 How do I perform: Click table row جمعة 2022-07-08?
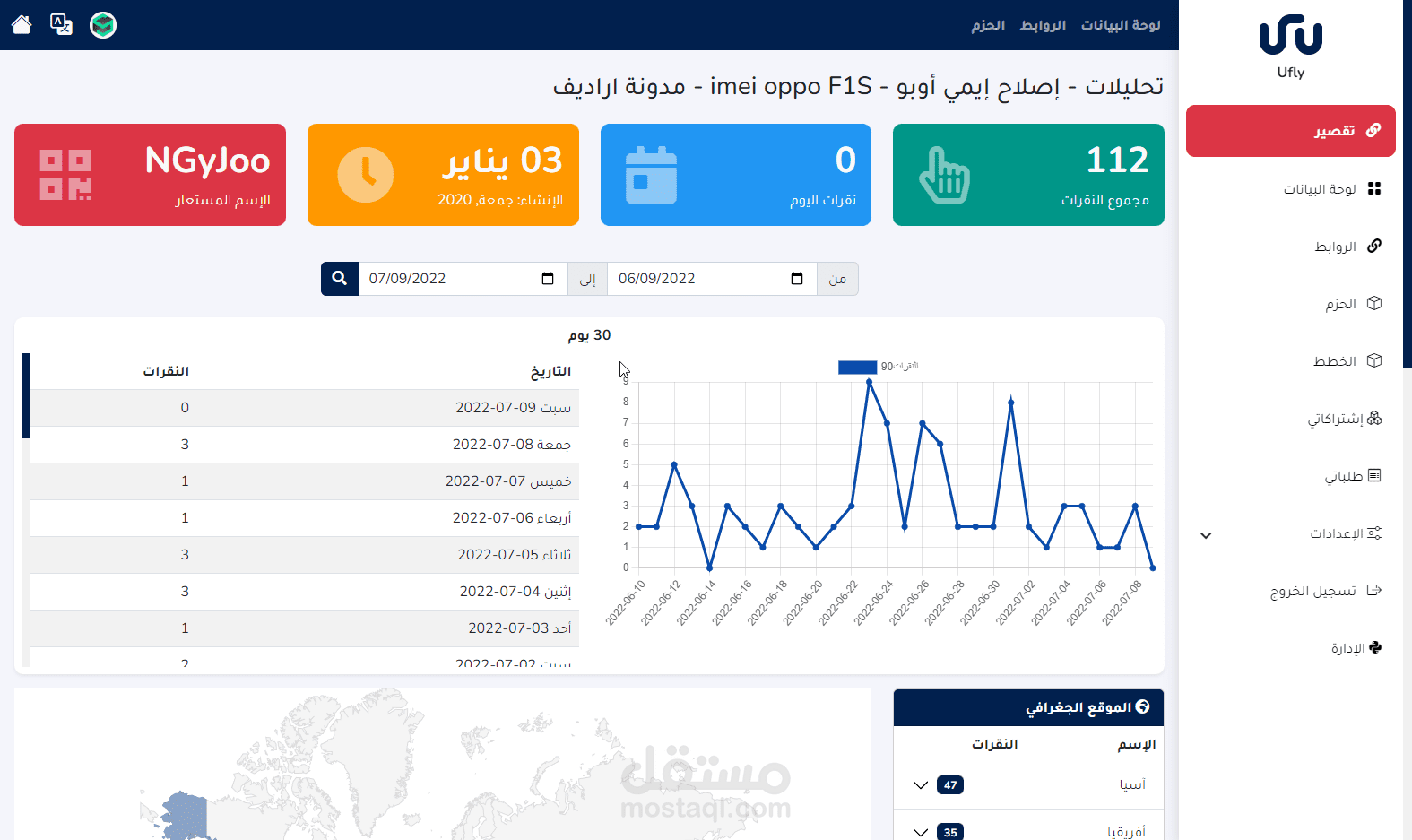click(x=305, y=445)
